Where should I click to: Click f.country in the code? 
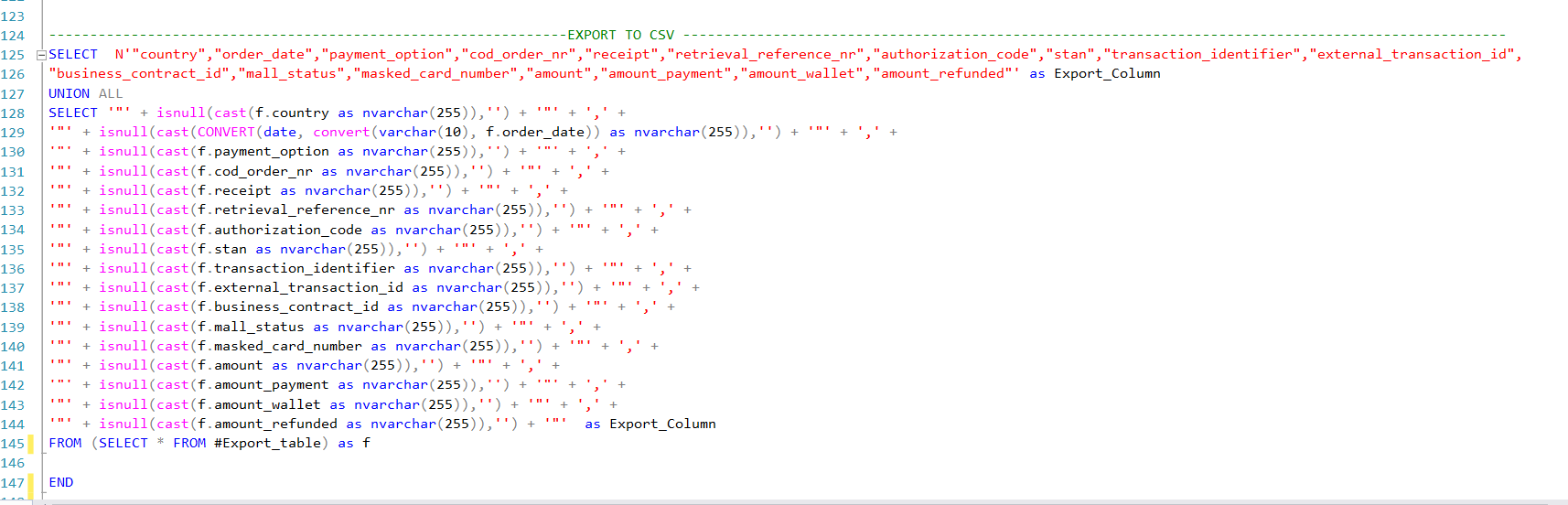click(x=292, y=113)
